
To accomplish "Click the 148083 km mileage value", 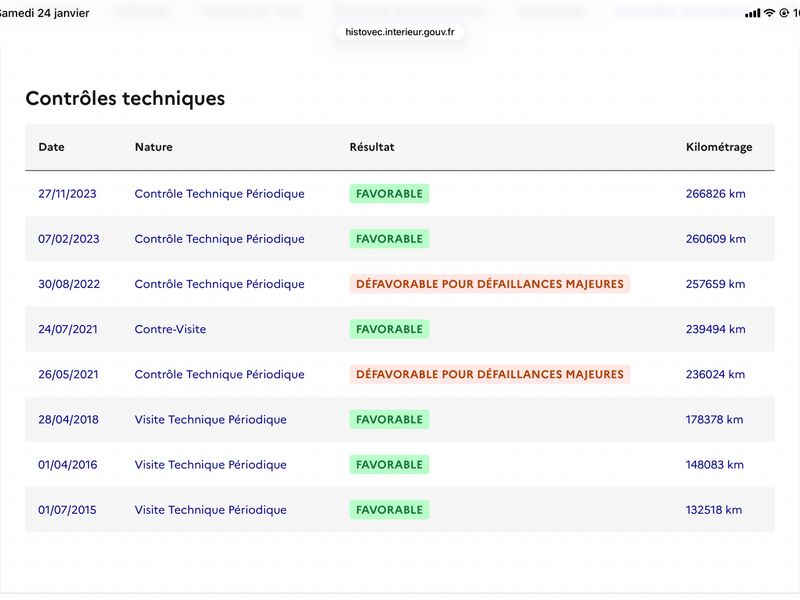I will (715, 465).
